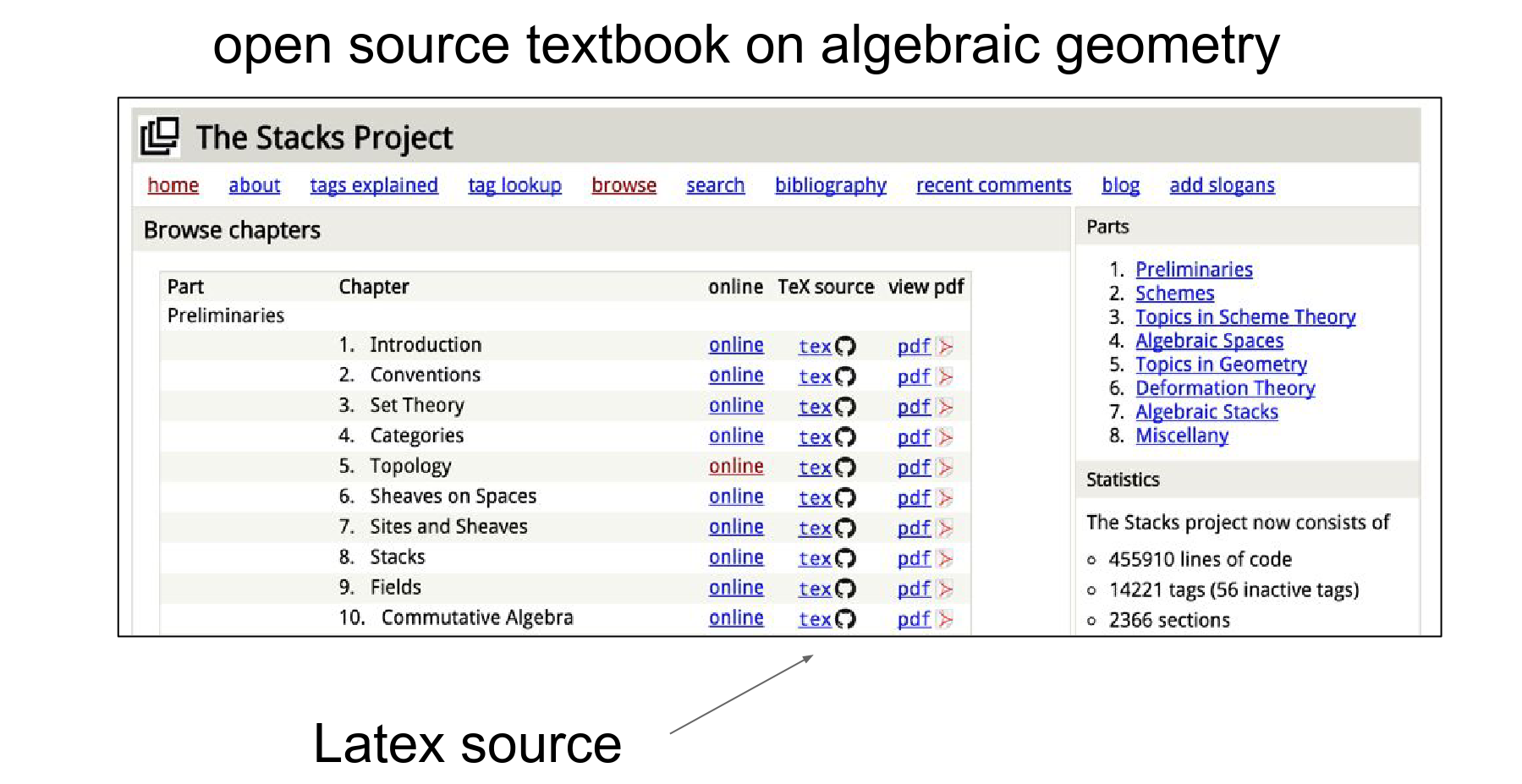Open the bibliography page
The height and width of the screenshot is (784, 1522).
coord(830,185)
